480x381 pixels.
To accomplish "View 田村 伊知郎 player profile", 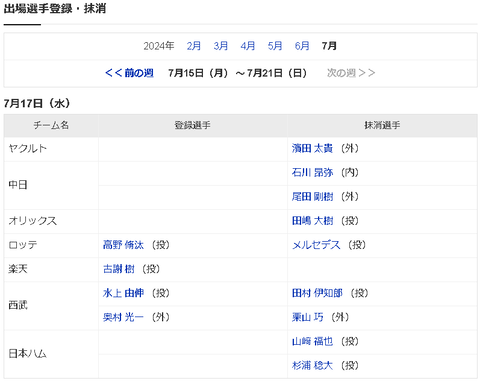I will pyautogui.click(x=317, y=293).
